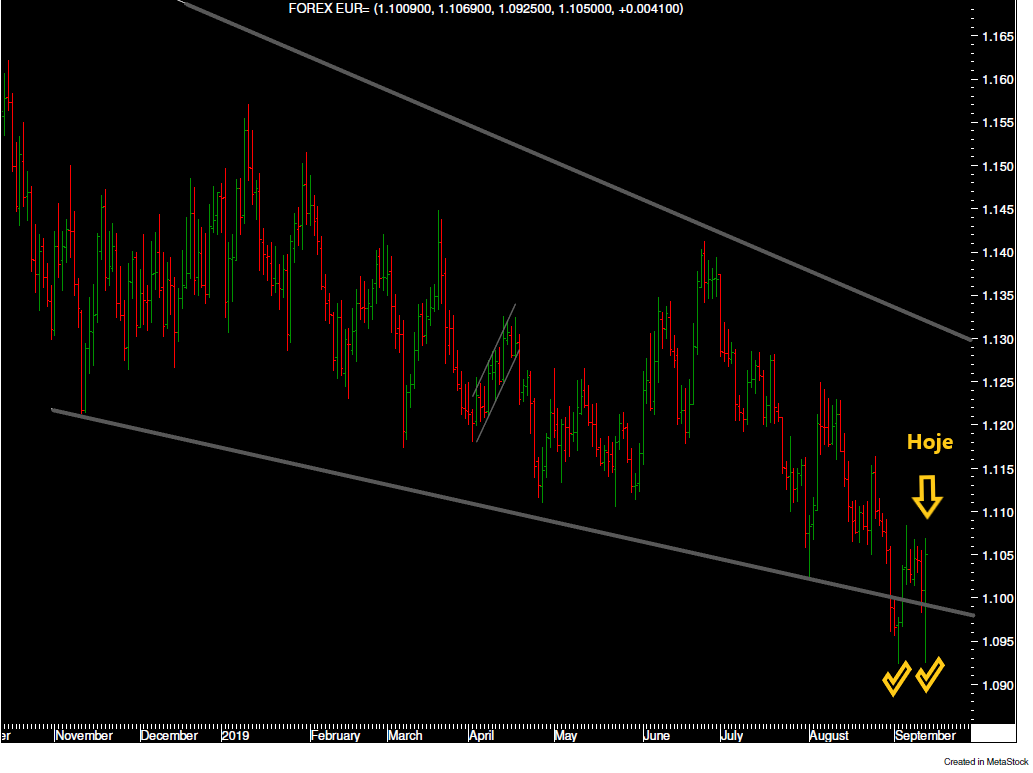Screen dimensions: 1033x773
Task: Select the August label on time axis
Action: pyautogui.click(x=829, y=735)
